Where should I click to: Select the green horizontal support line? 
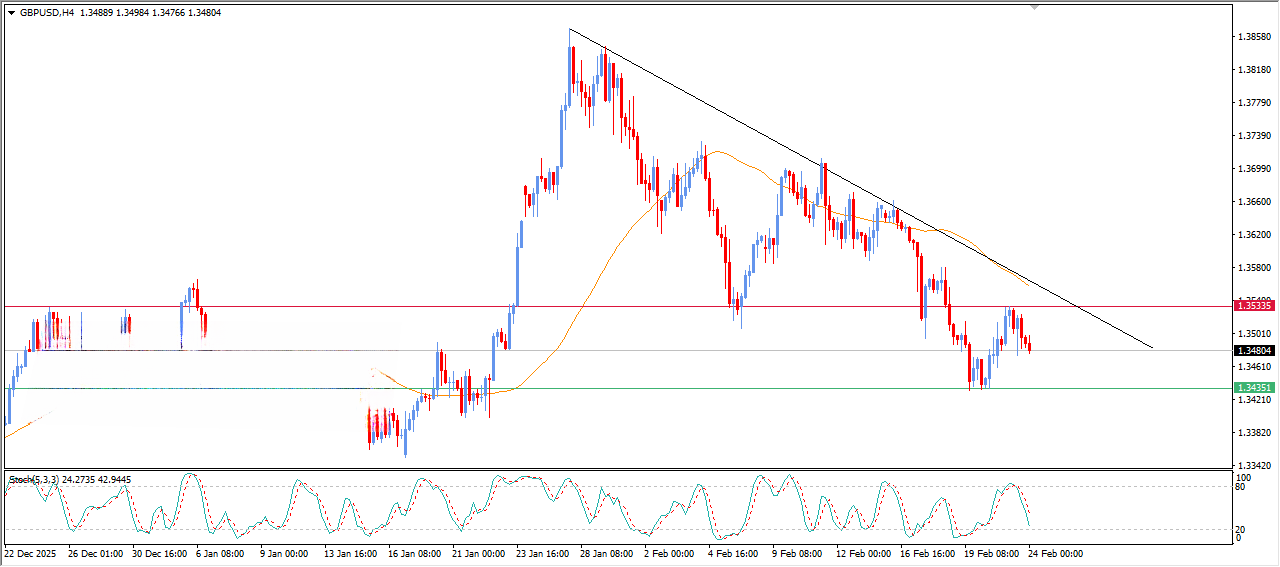coord(700,388)
